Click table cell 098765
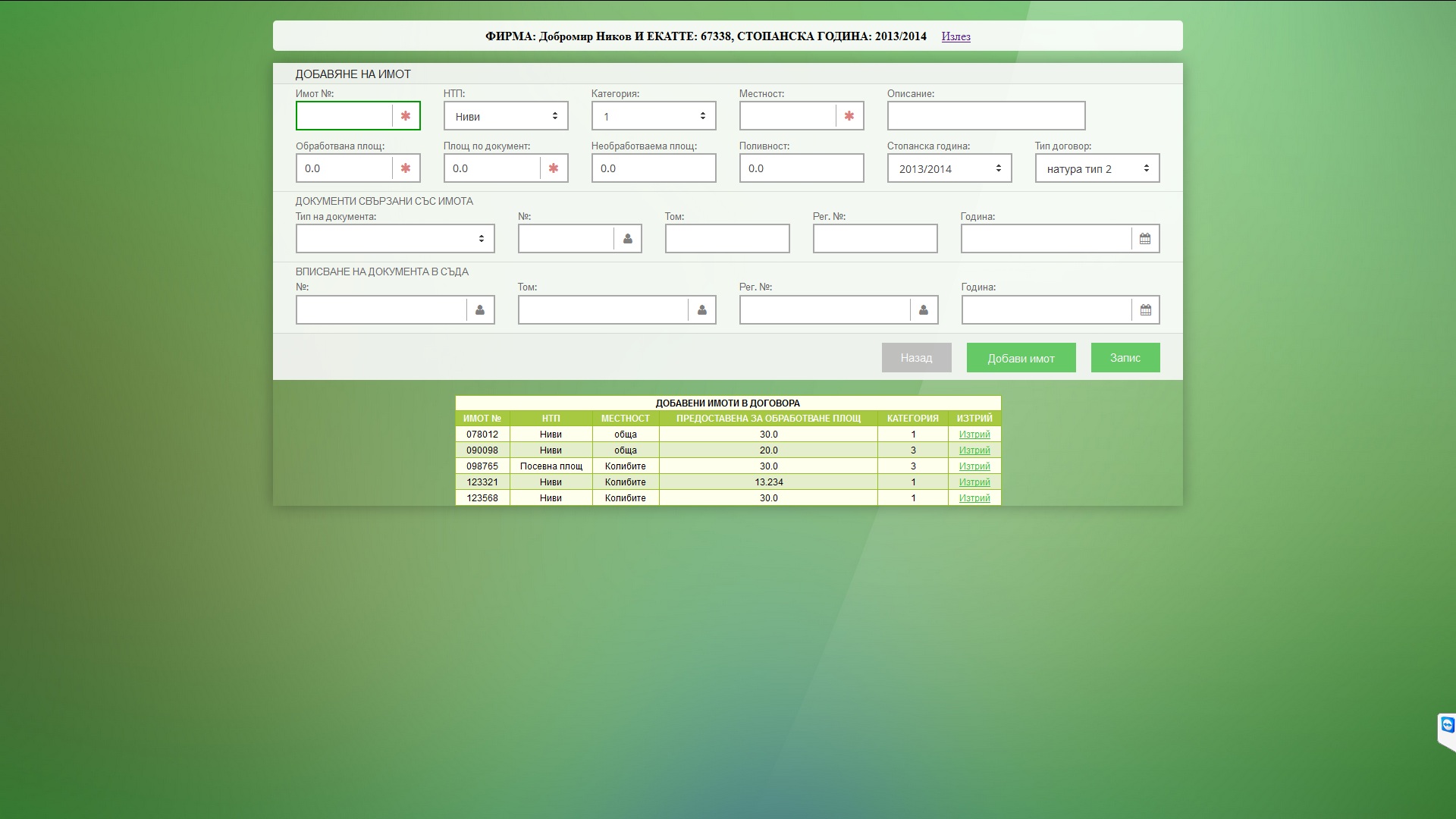Screen dimensions: 1456x819 pyautogui.click(x=482, y=466)
